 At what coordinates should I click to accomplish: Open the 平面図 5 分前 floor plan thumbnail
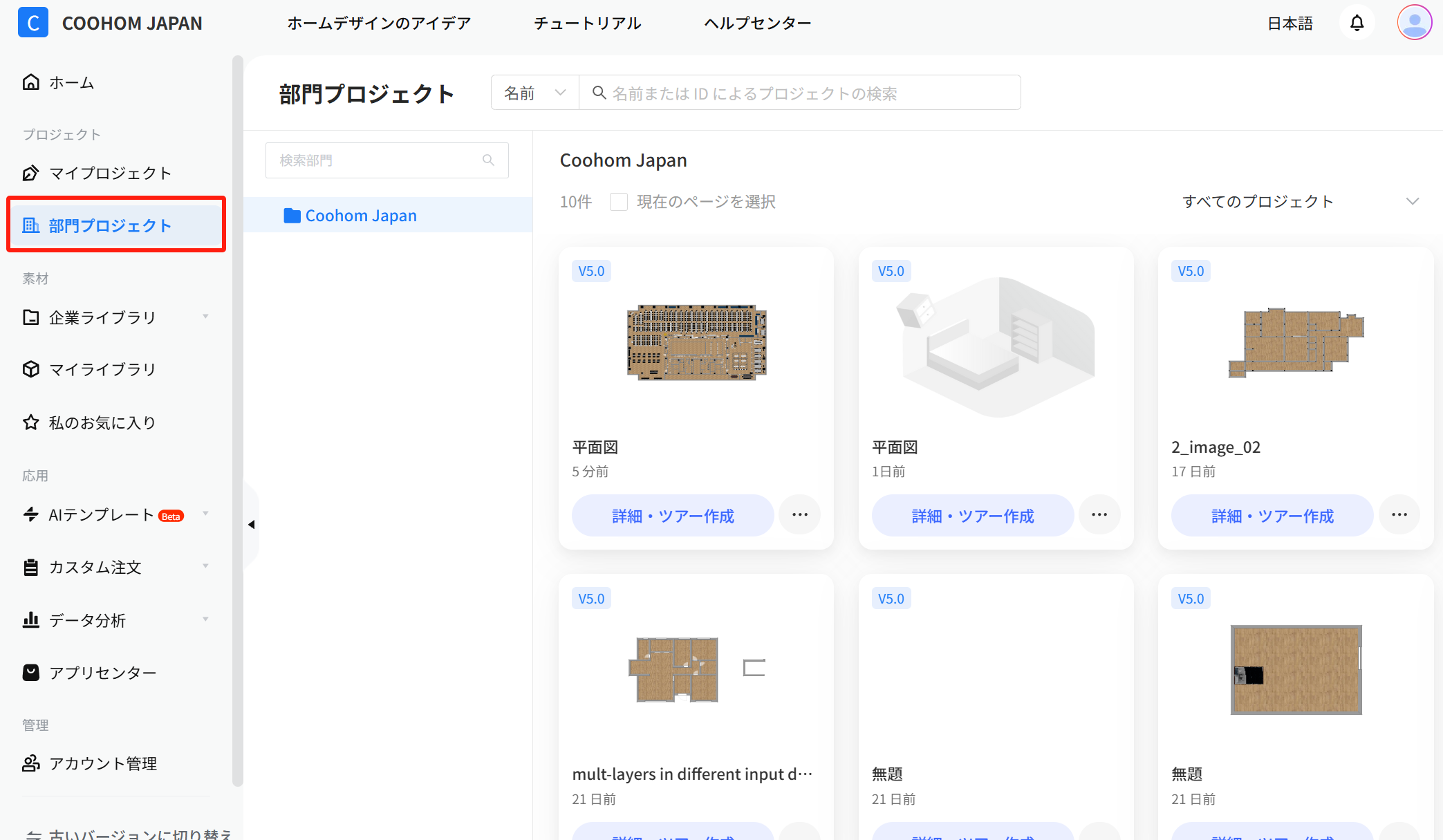[696, 342]
